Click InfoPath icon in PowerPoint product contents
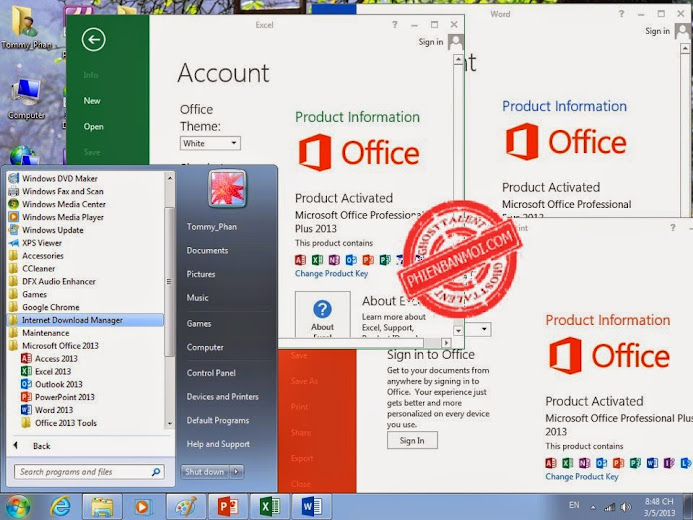 click(669, 463)
